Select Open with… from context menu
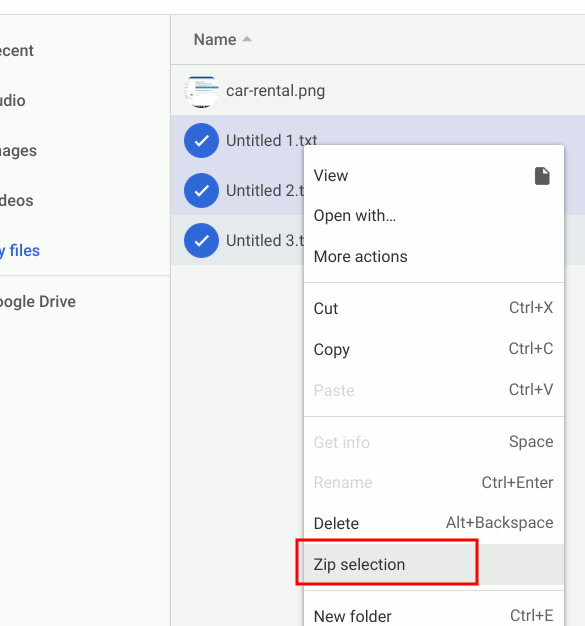Screen dimensions: 585x626 coord(434,216)
